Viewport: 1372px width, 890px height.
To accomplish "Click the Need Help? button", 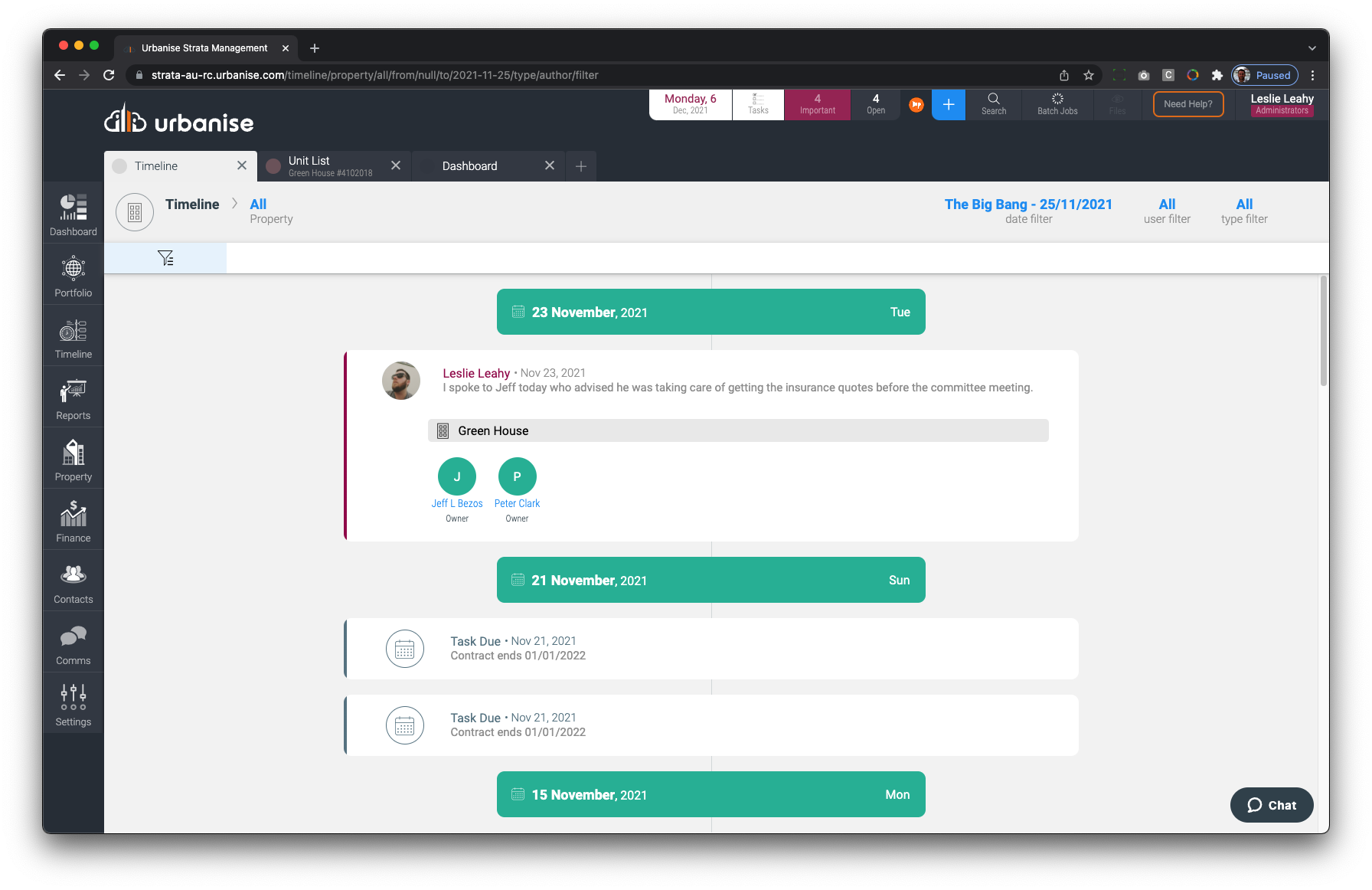I will pos(1187,104).
